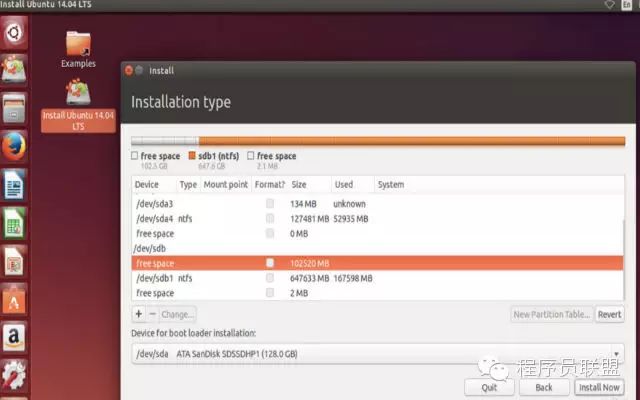Click the Used column header
The image size is (640, 400).
pyautogui.click(x=353, y=184)
